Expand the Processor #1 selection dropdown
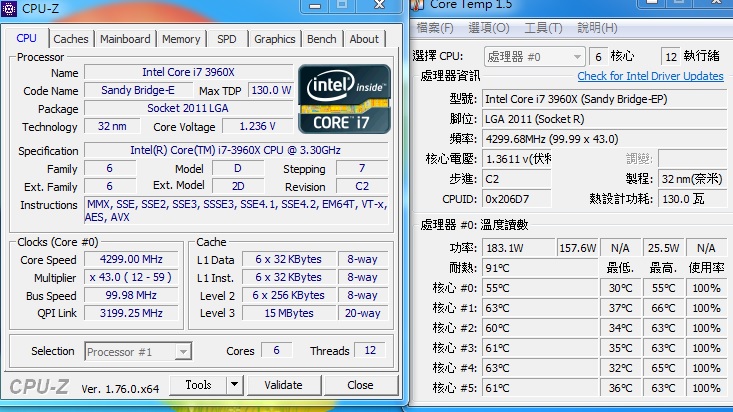The height and width of the screenshot is (412, 733). pyautogui.click(x=138, y=352)
